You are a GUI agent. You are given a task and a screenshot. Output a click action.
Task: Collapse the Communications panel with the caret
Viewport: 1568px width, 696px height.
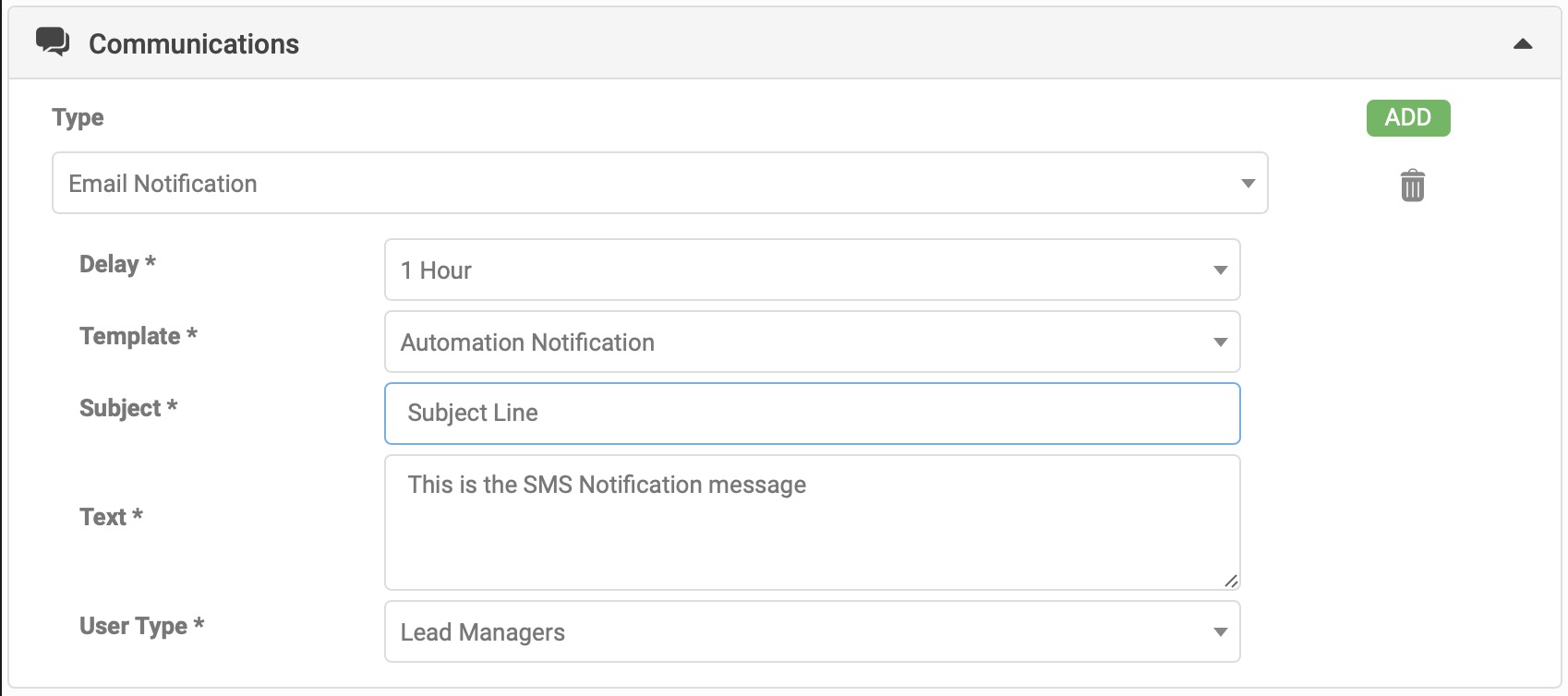[x=1523, y=44]
